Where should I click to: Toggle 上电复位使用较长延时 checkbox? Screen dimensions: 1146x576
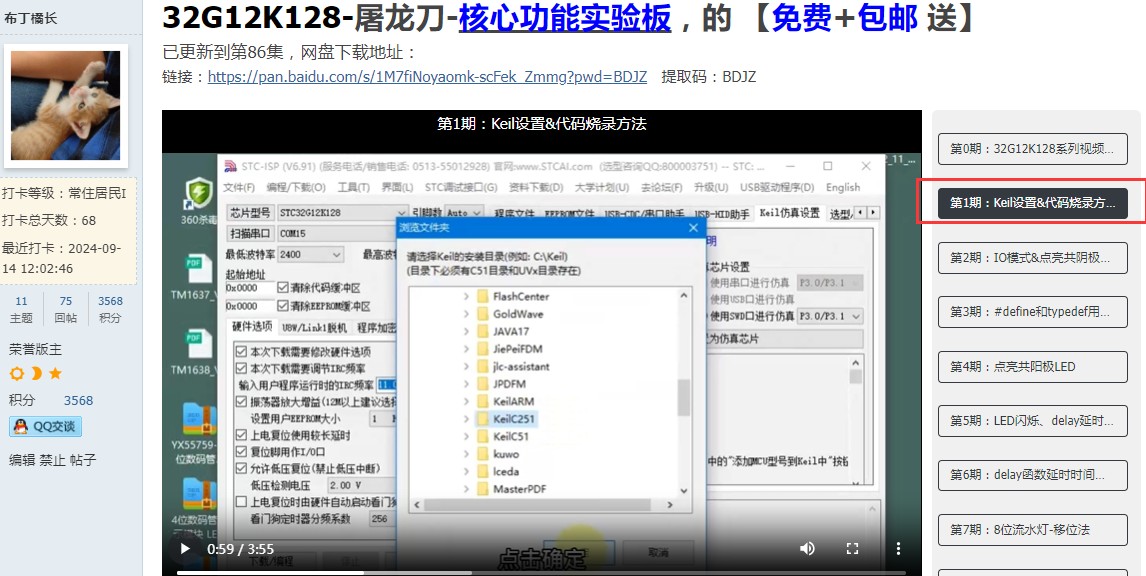242,435
